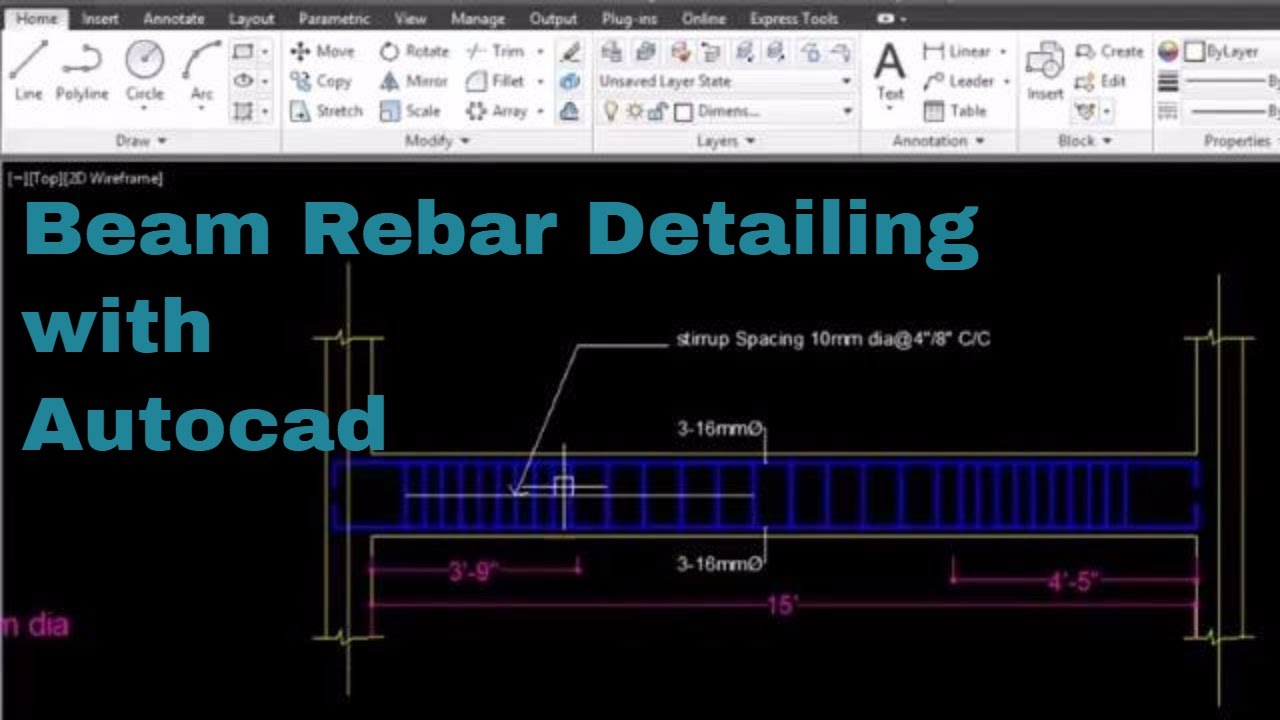This screenshot has height=720, width=1280.
Task: Click the Rectangle draw tool icon
Action: click(x=242, y=51)
